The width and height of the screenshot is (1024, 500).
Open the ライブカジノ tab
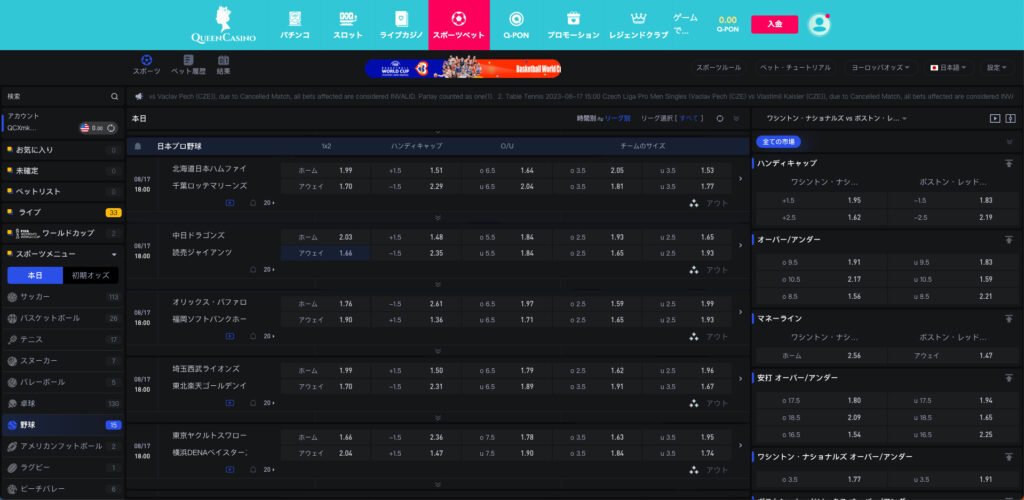[x=400, y=25]
